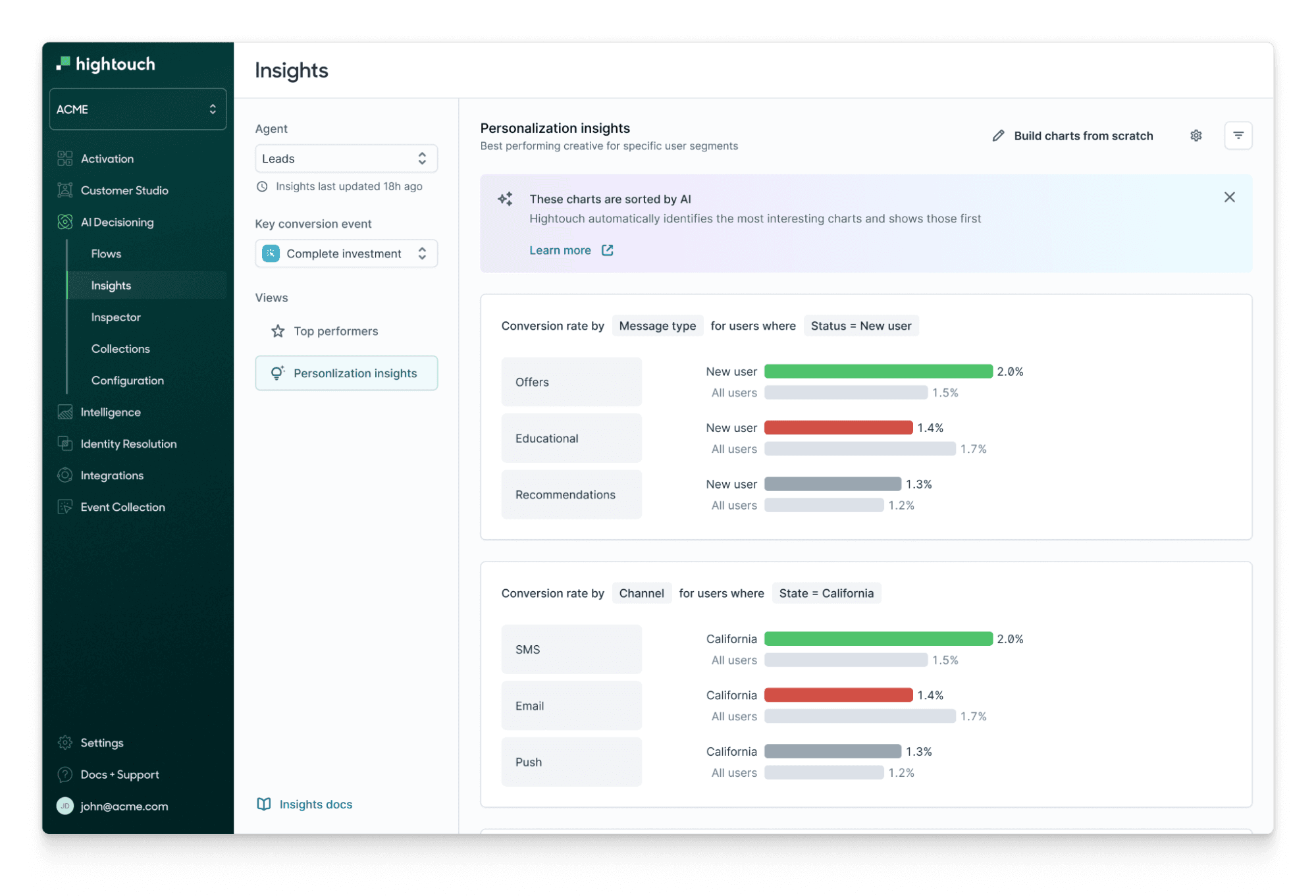Click the Integrations sidebar item
Image resolution: width=1316 pixels, height=896 pixels.
coord(111,475)
